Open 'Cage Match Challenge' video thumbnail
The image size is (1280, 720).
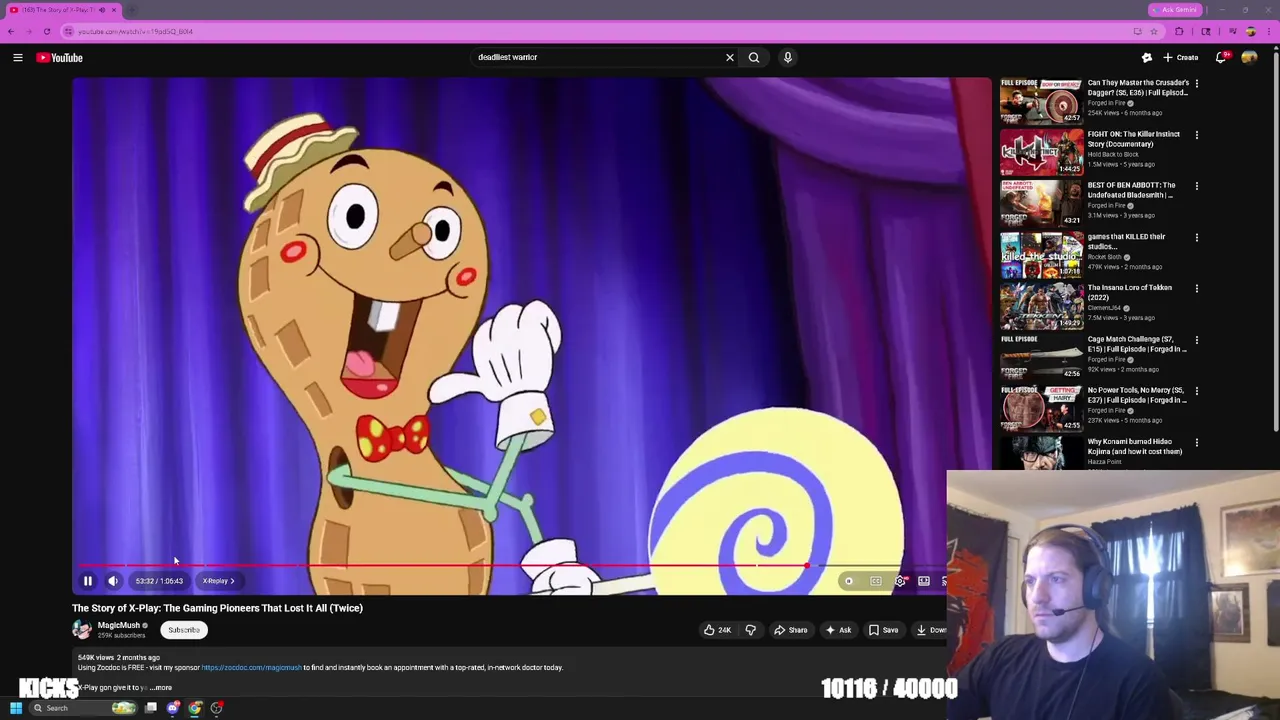(1041, 357)
